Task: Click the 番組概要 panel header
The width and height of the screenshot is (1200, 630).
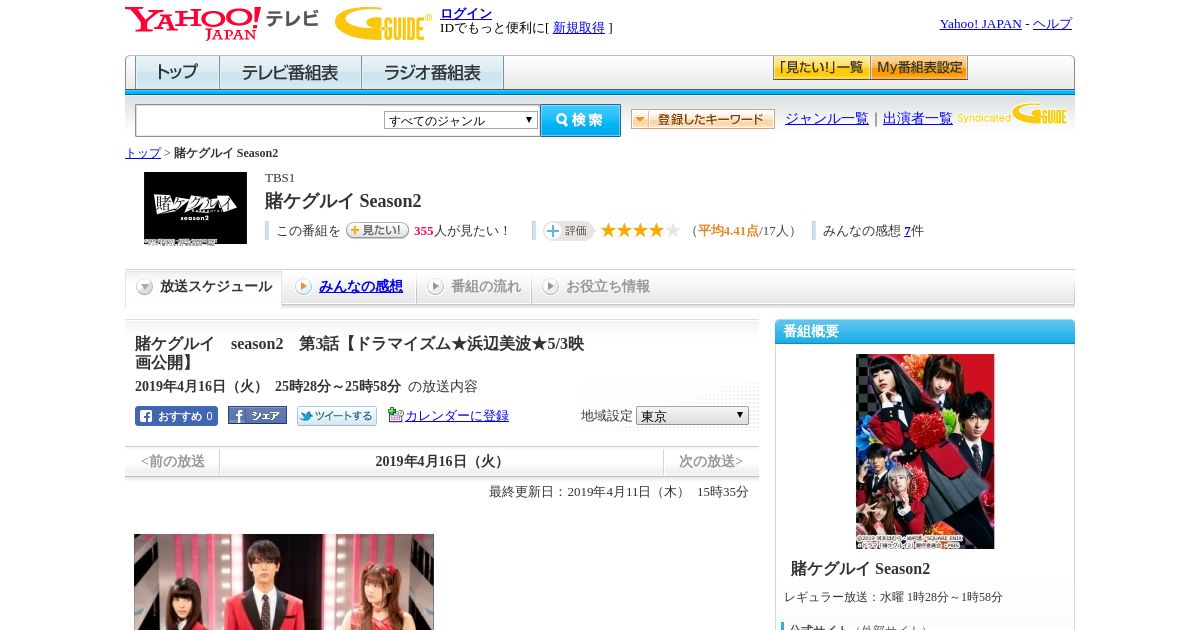Action: pyautogui.click(x=925, y=332)
